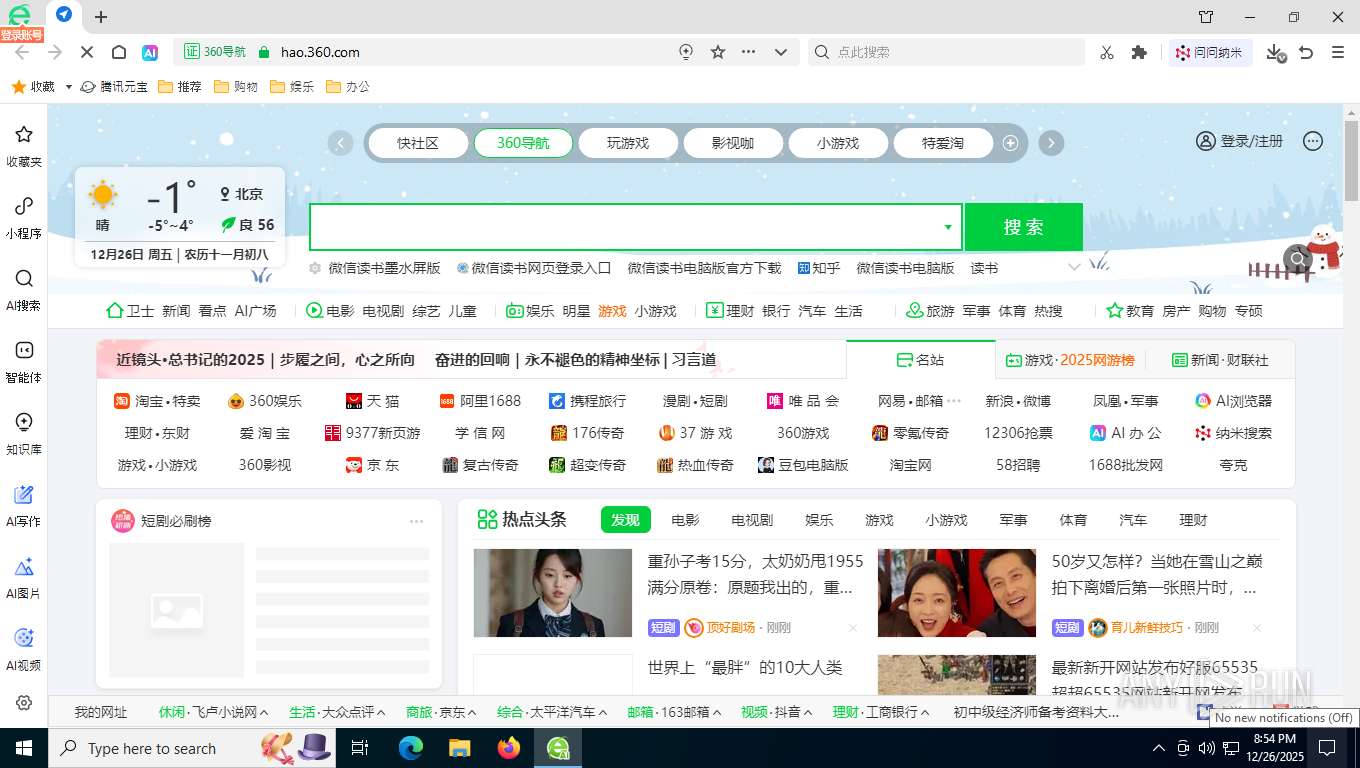
Task: Open Microsoft Edge from taskbar
Action: [411, 747]
